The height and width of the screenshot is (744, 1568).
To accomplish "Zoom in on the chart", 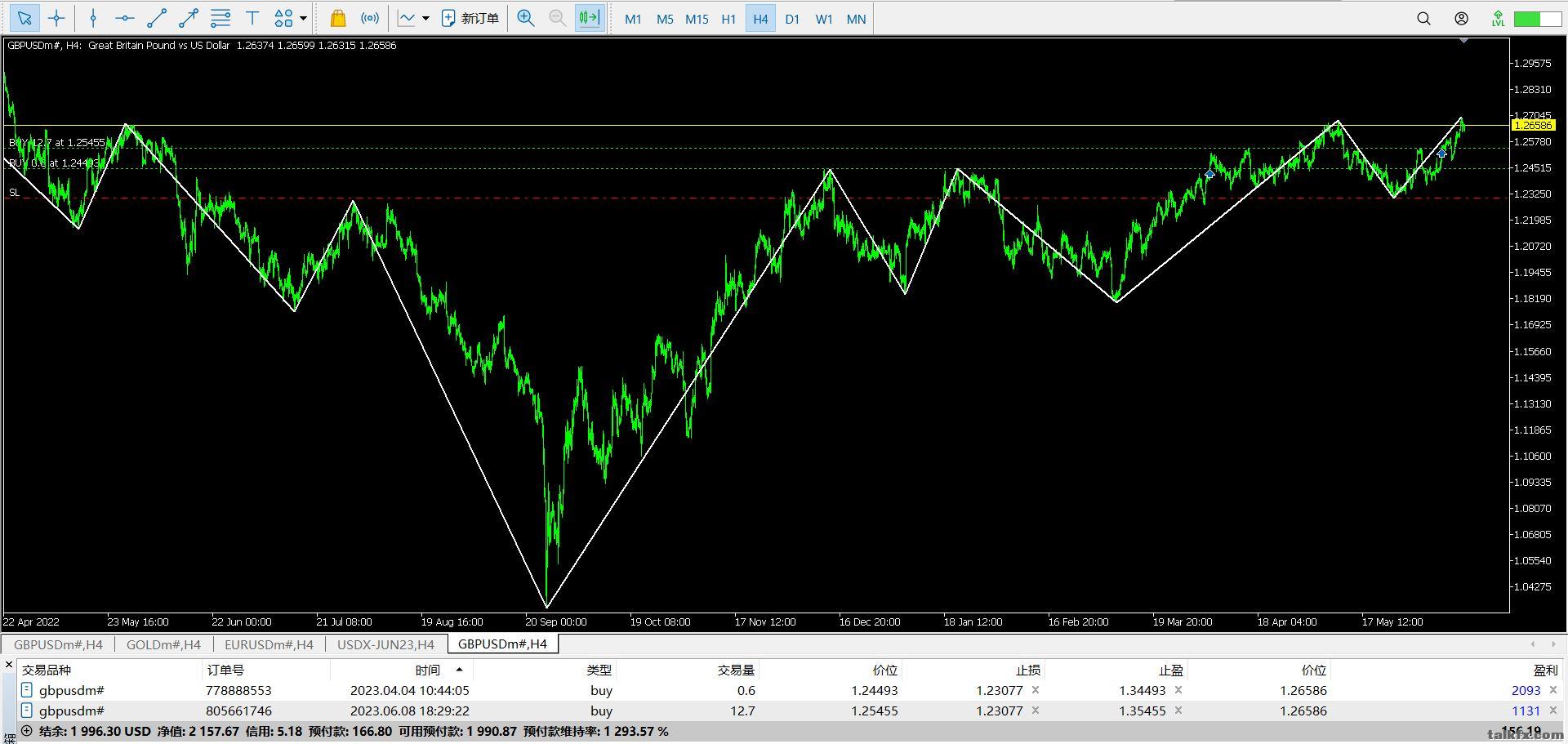I will (526, 18).
